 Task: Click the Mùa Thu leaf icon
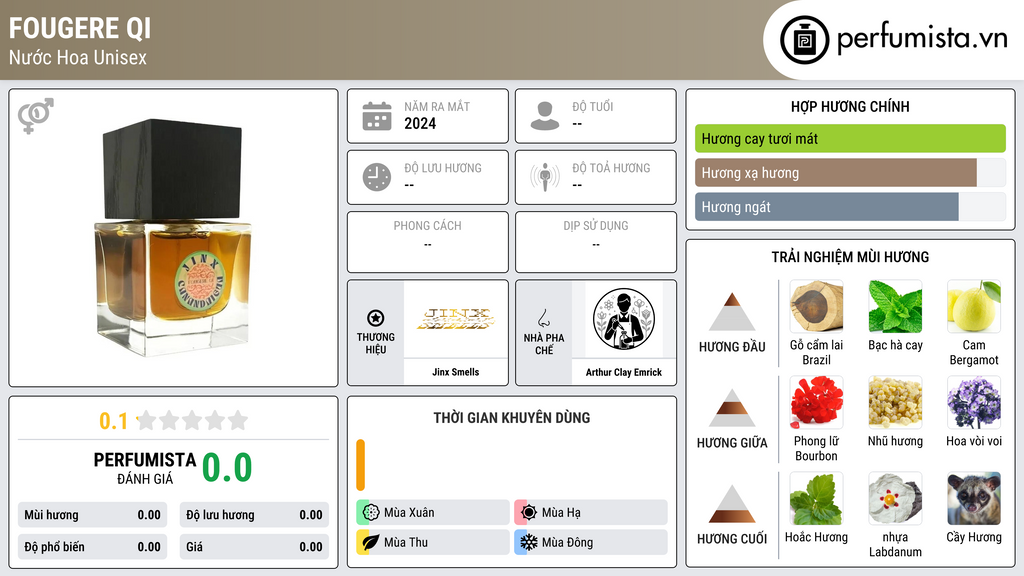[x=371, y=542]
